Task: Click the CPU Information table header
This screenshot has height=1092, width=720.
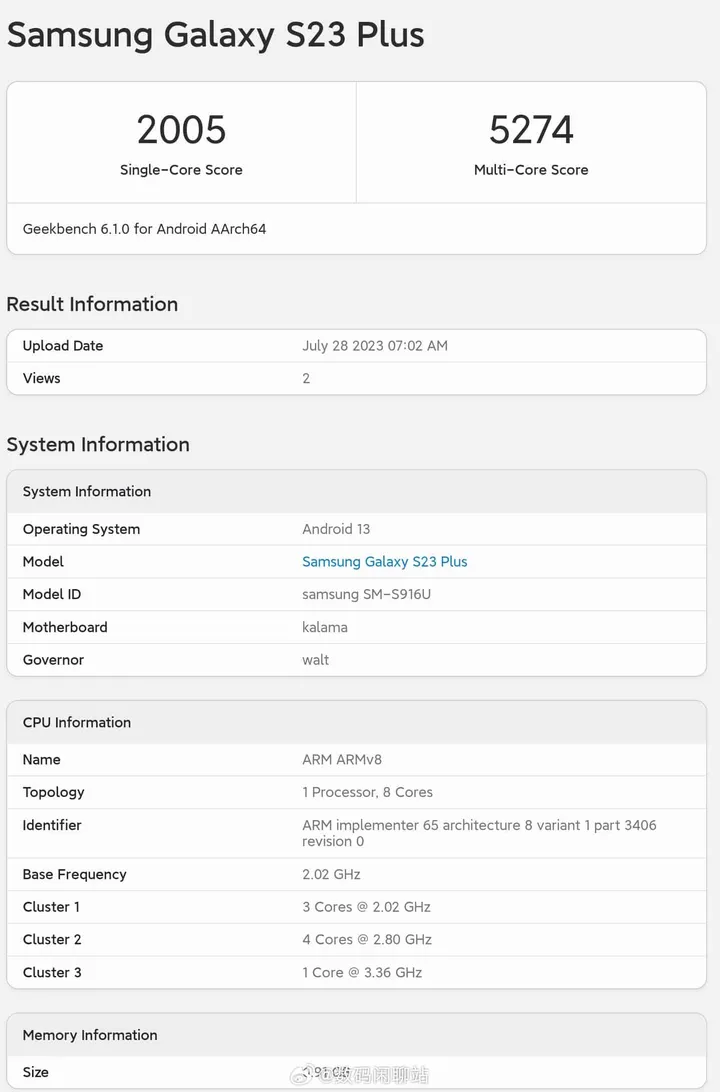Action: (x=77, y=723)
